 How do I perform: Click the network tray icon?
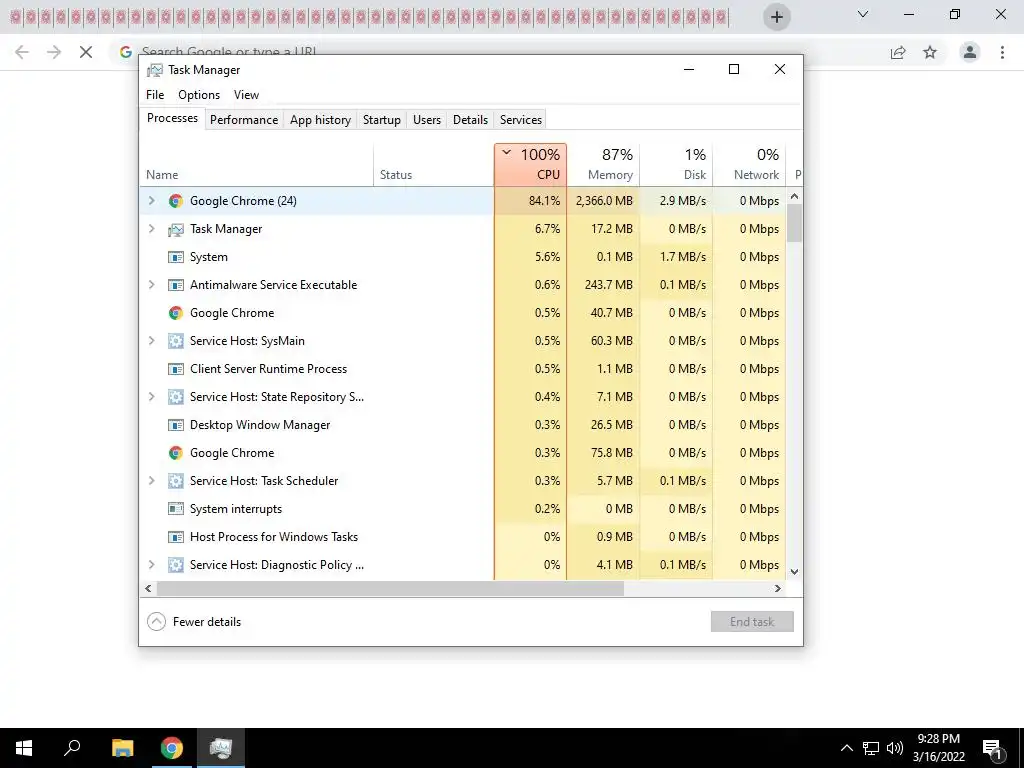click(871, 748)
